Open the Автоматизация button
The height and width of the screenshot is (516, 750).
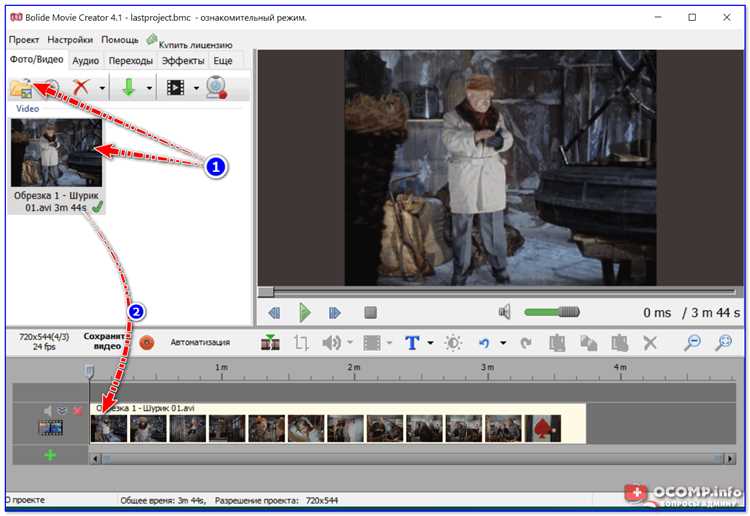(x=200, y=342)
